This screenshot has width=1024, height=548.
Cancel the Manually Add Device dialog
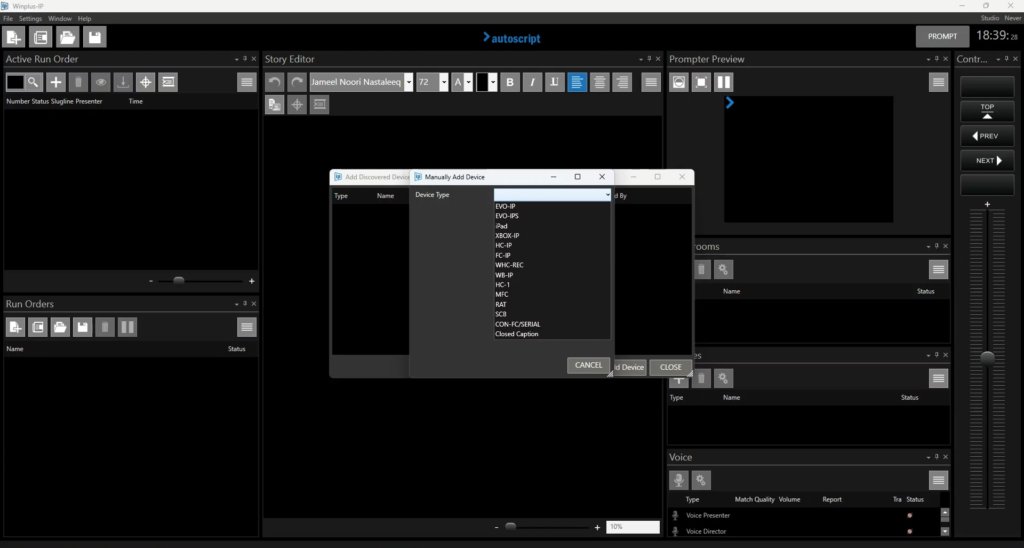tap(588, 365)
